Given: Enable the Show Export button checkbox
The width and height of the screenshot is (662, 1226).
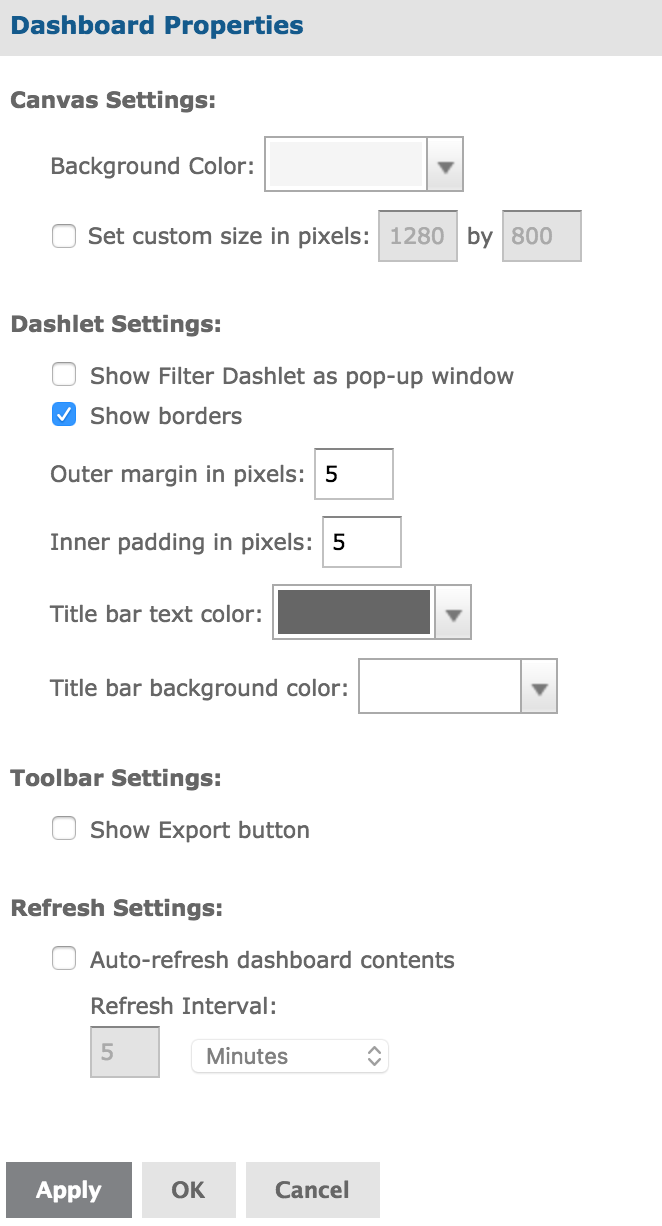Looking at the screenshot, I should coord(64,829).
